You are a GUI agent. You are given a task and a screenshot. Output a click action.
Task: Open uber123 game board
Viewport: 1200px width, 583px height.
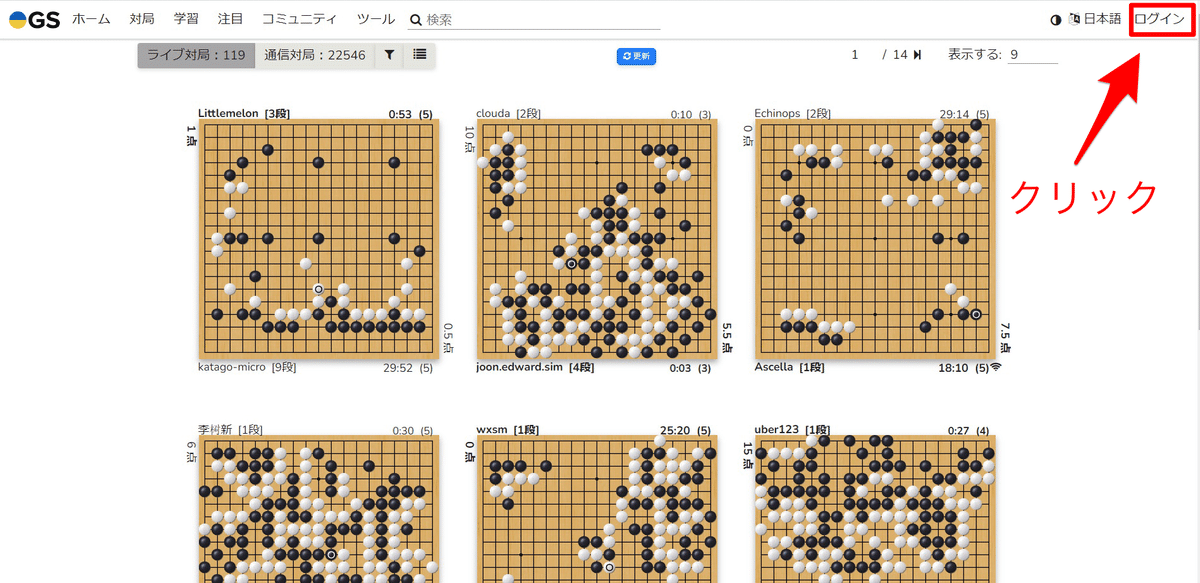point(875,509)
